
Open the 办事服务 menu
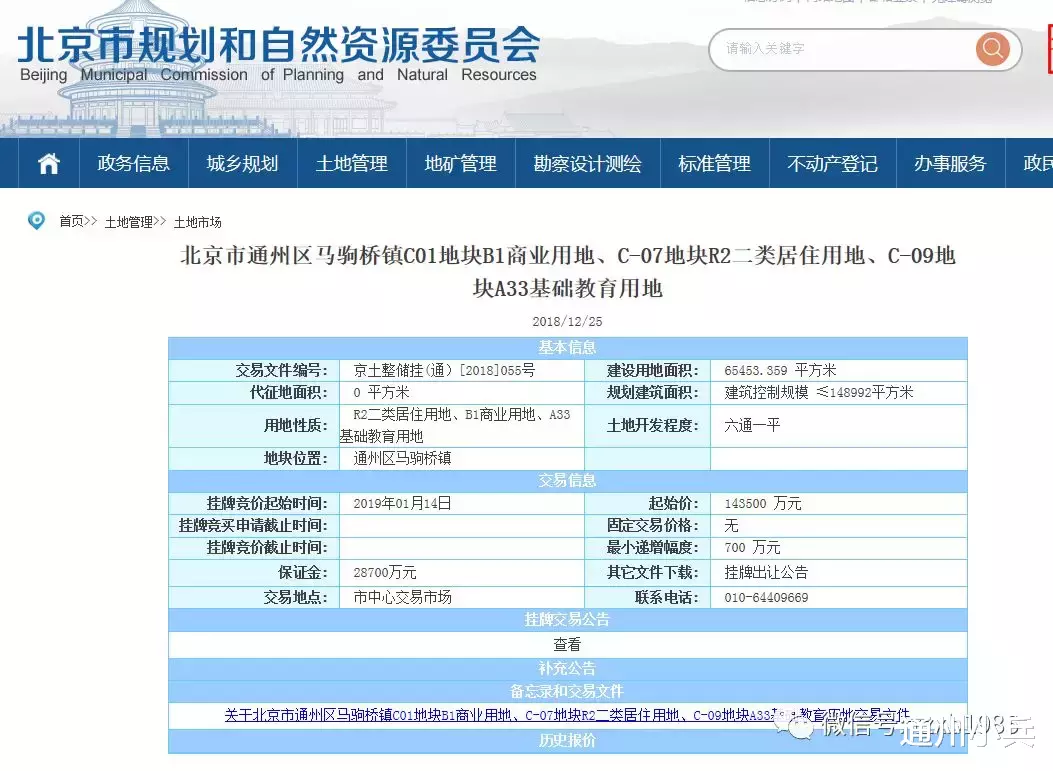pyautogui.click(x=949, y=163)
